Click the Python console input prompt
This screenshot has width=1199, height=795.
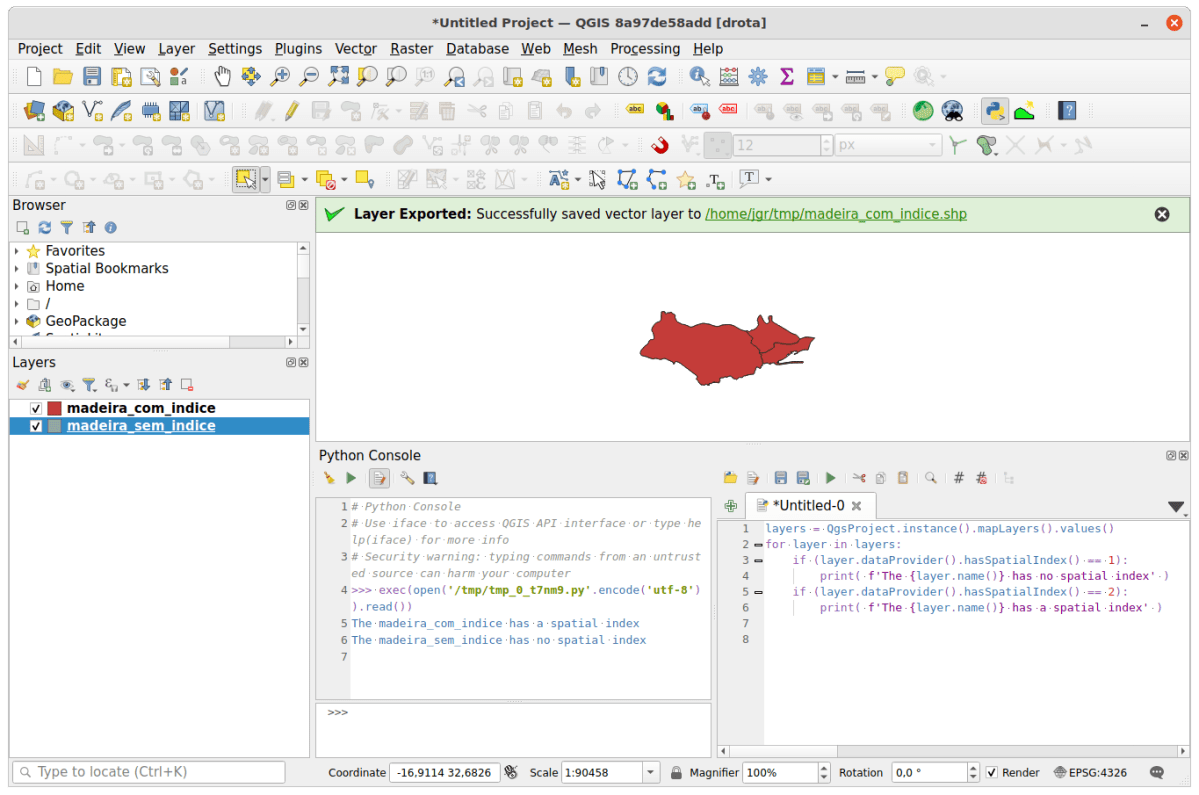pos(513,730)
